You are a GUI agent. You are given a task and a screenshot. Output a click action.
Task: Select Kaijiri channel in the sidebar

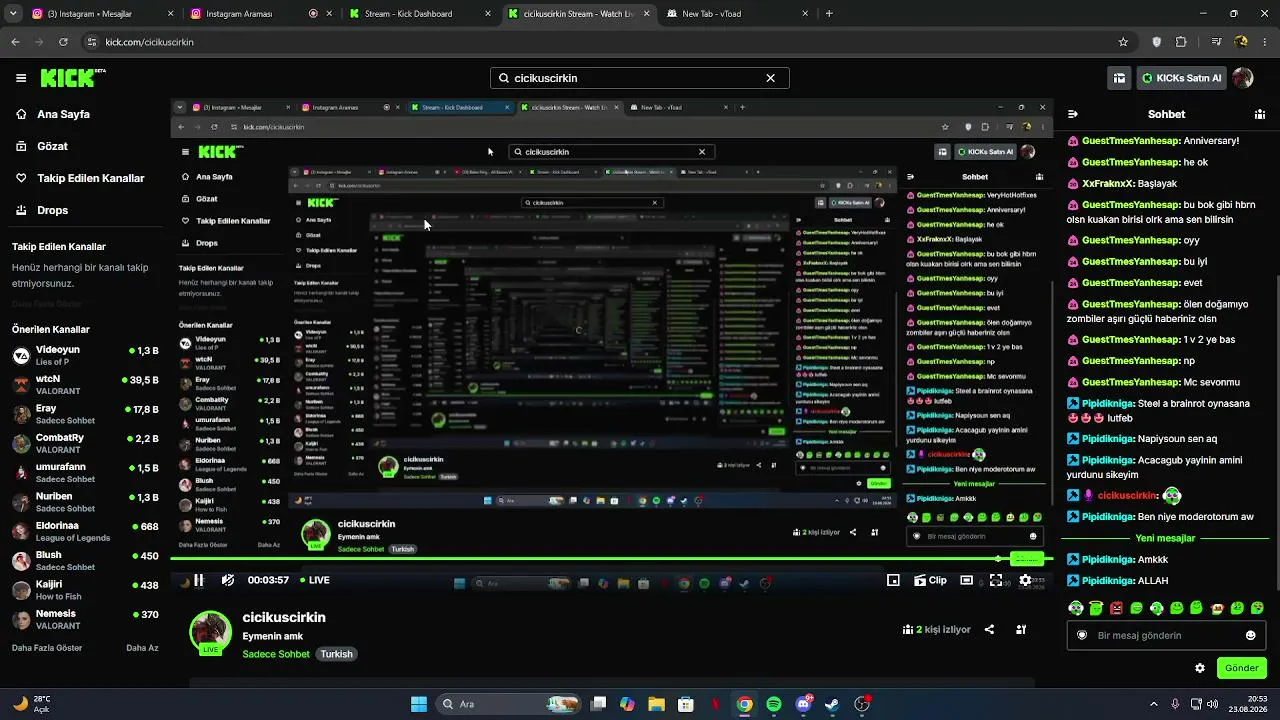click(85, 590)
